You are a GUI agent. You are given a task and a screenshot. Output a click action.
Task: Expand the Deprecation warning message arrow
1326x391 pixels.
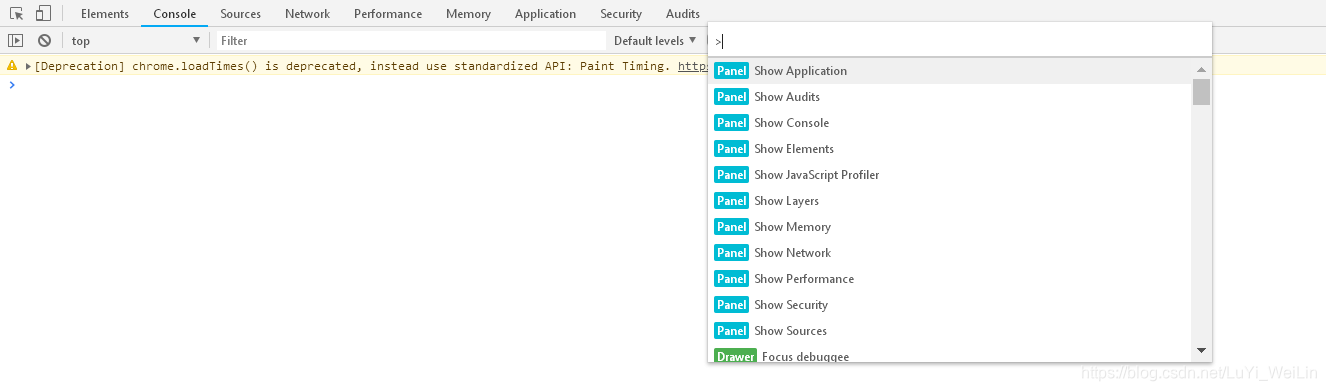pos(28,67)
